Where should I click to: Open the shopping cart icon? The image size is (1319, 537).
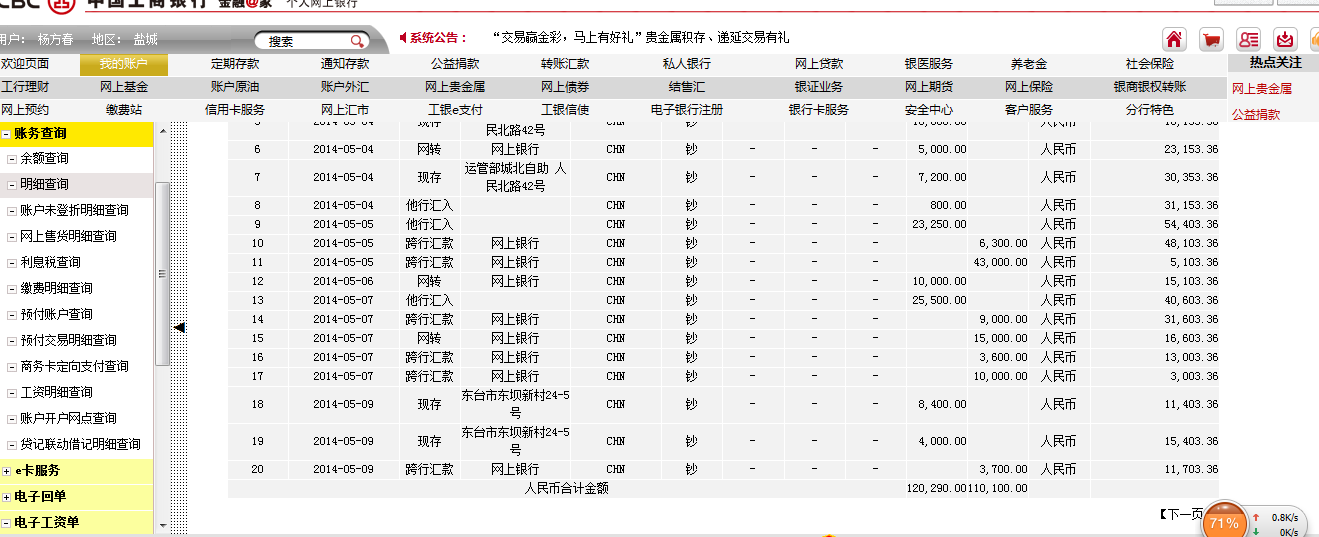[1211, 40]
